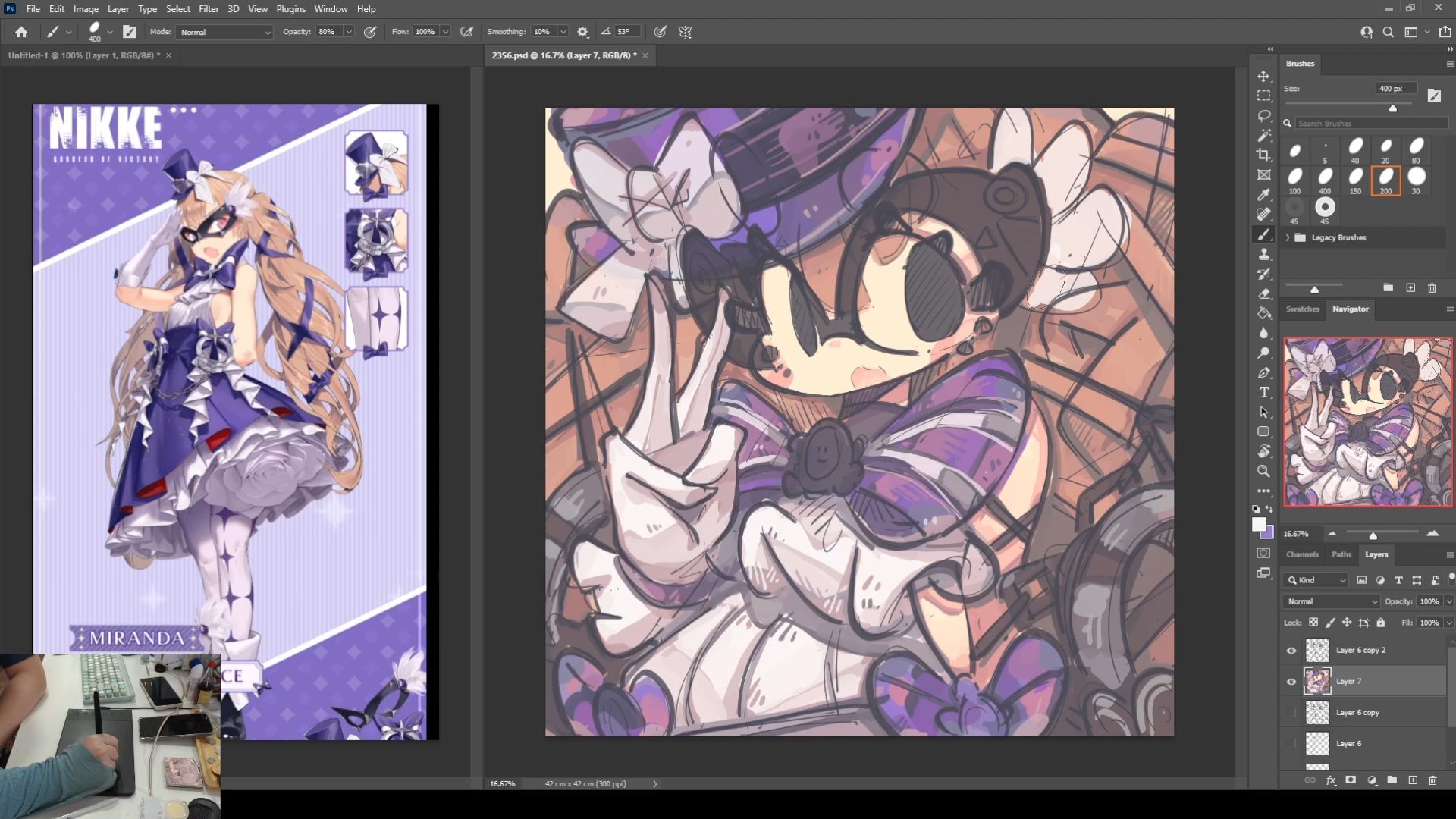Toggle airbrush-style build-up
The width and height of the screenshot is (1456, 819).
coord(467,32)
